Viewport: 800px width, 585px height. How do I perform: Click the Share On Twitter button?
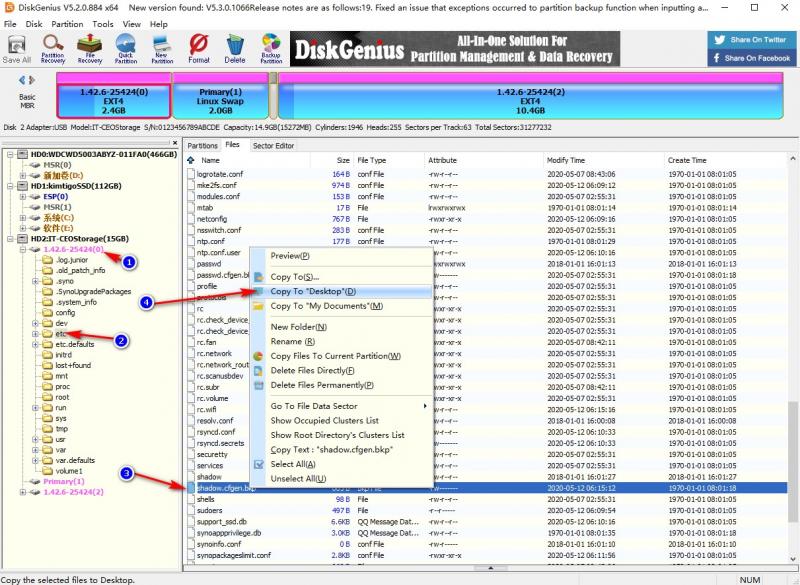[x=751, y=40]
